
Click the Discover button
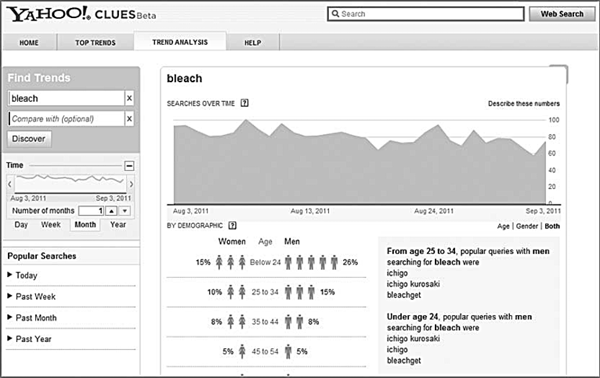[29, 138]
